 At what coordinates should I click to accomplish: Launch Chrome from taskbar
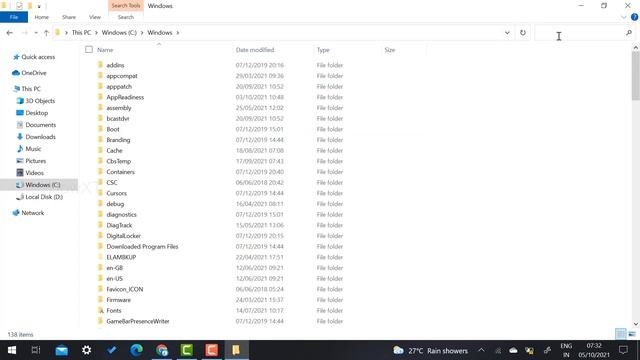coord(162,350)
